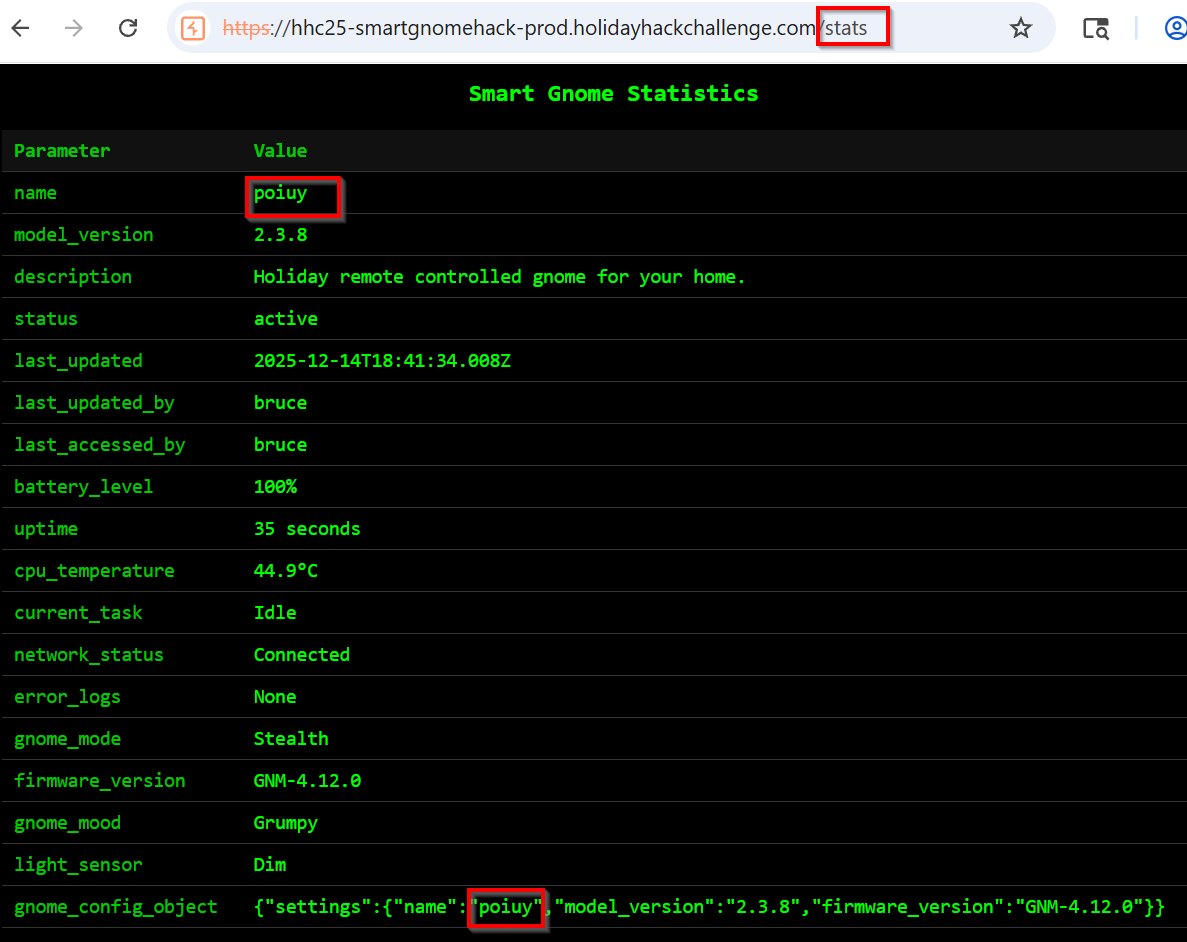The image size is (1187, 942).
Task: Click the browser profile avatar
Action: click(x=1175, y=28)
